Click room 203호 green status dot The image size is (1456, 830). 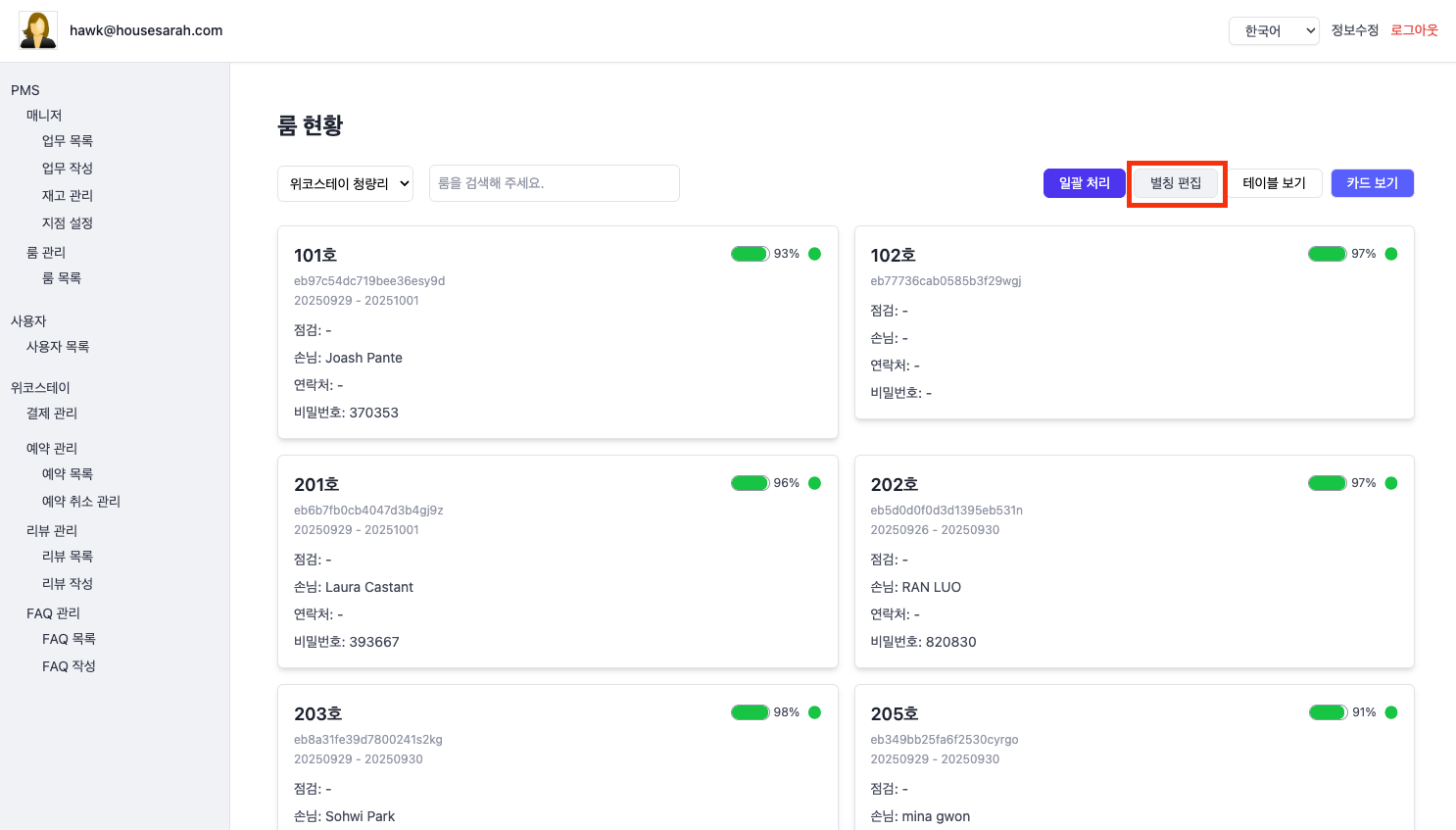pyautogui.click(x=814, y=712)
